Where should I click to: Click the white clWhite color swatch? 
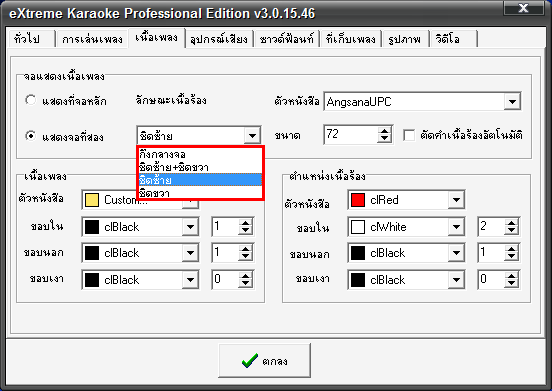(x=358, y=227)
